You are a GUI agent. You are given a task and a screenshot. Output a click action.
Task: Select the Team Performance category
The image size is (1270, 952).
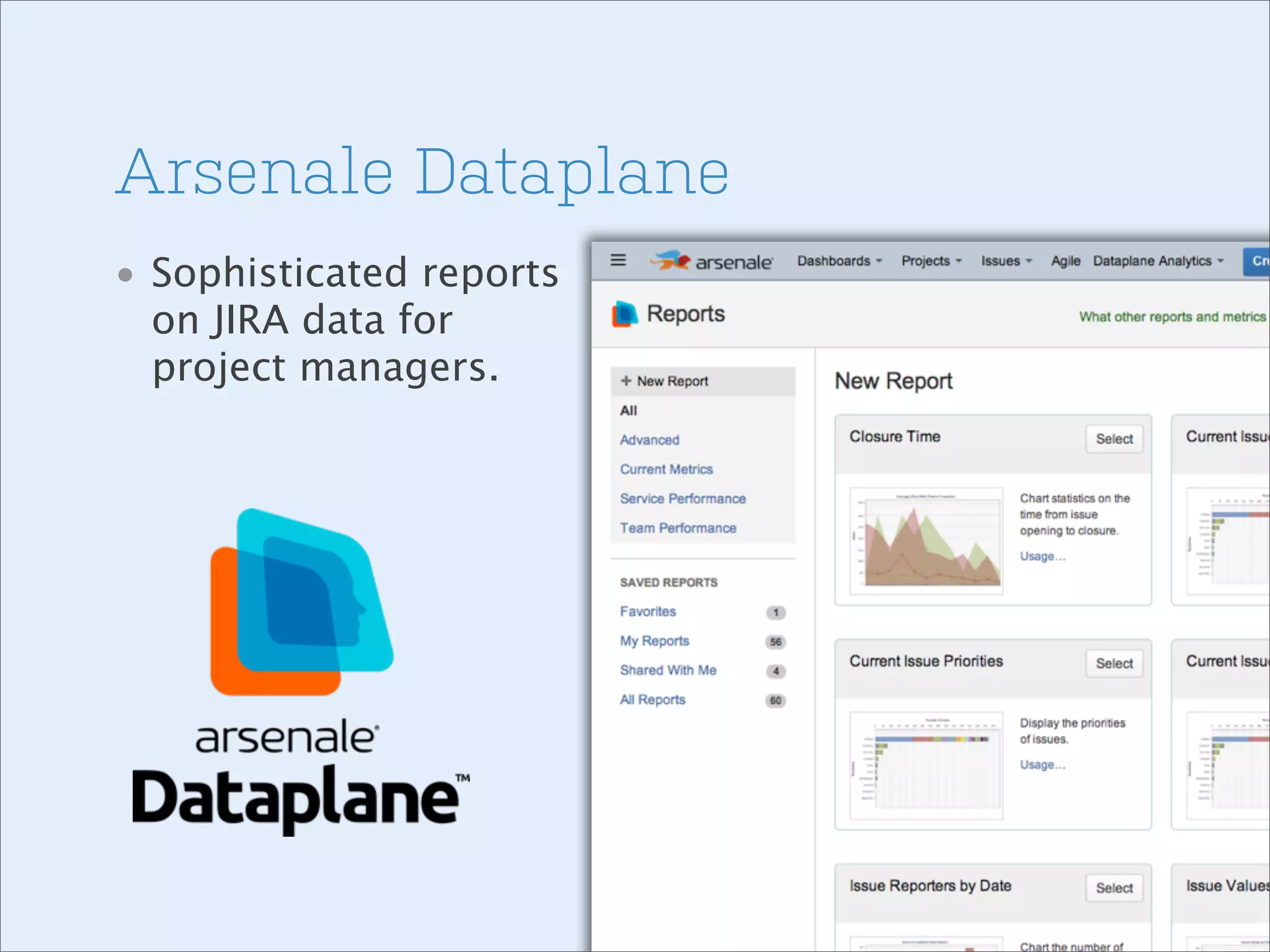[x=678, y=528]
